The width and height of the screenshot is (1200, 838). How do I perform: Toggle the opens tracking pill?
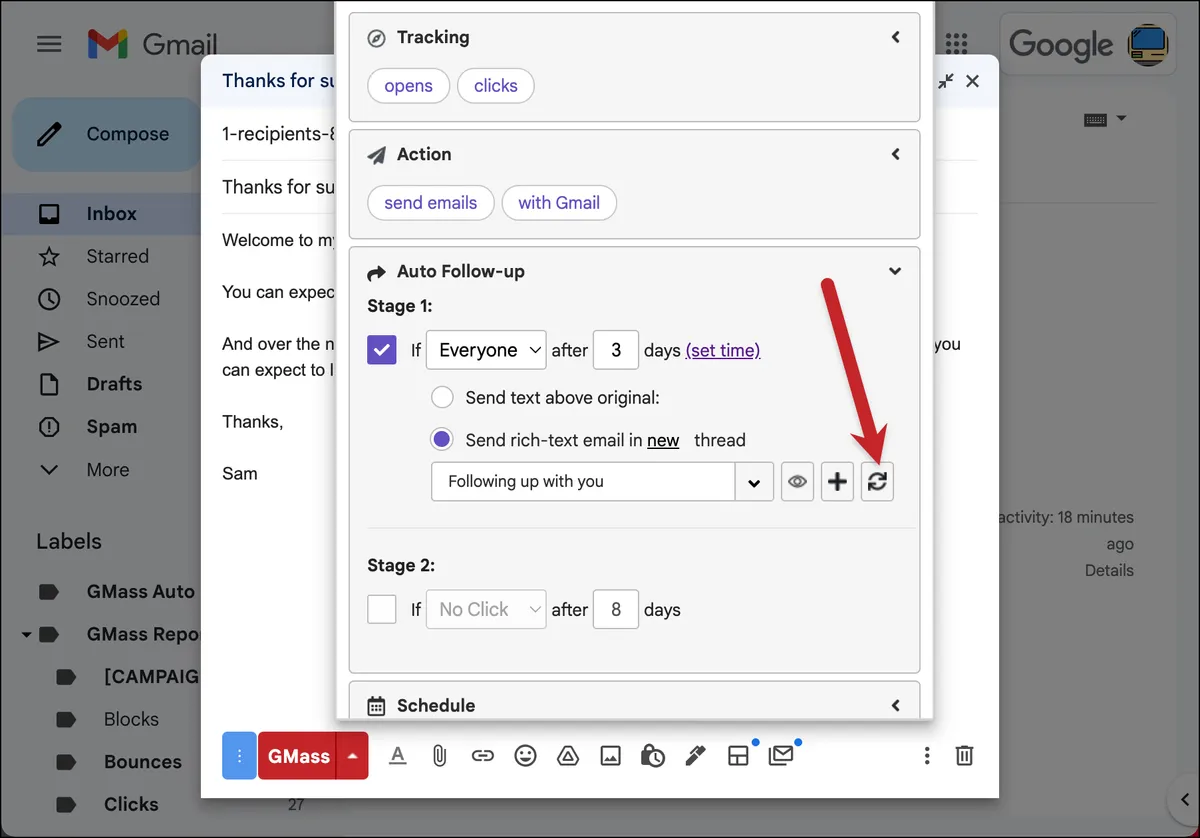coord(408,86)
